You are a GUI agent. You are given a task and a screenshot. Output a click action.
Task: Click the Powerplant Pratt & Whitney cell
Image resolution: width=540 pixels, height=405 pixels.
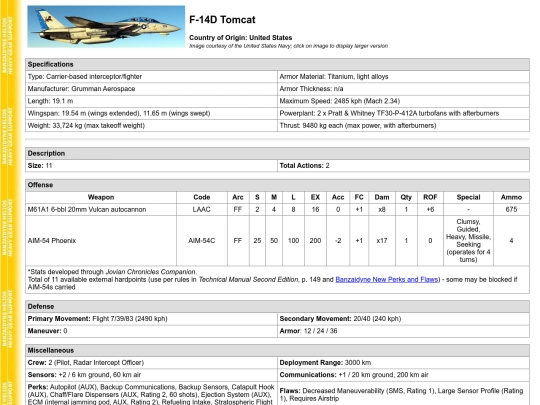pyautogui.click(x=403, y=113)
